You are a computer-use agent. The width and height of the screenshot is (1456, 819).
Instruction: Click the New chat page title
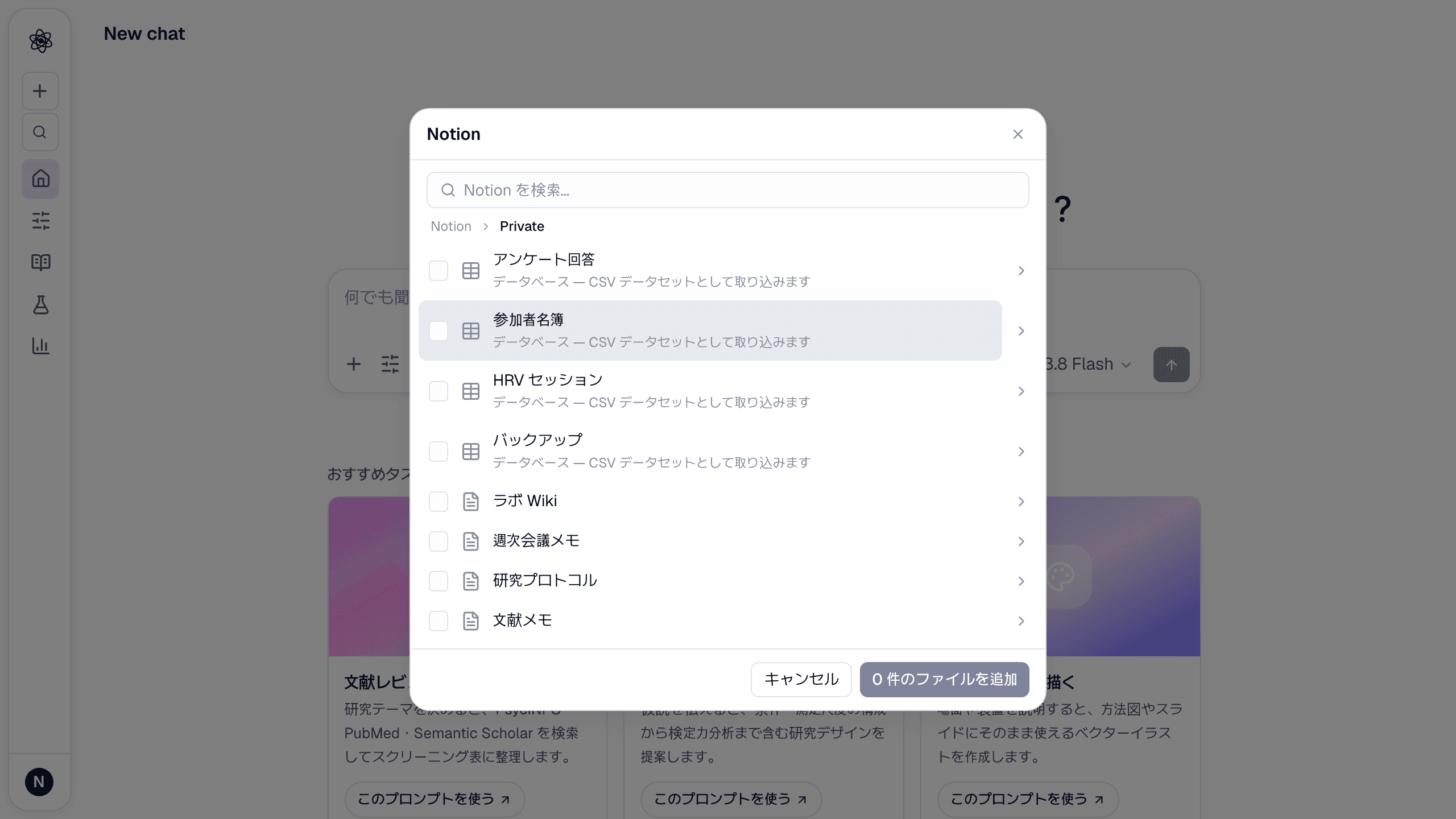point(144,34)
